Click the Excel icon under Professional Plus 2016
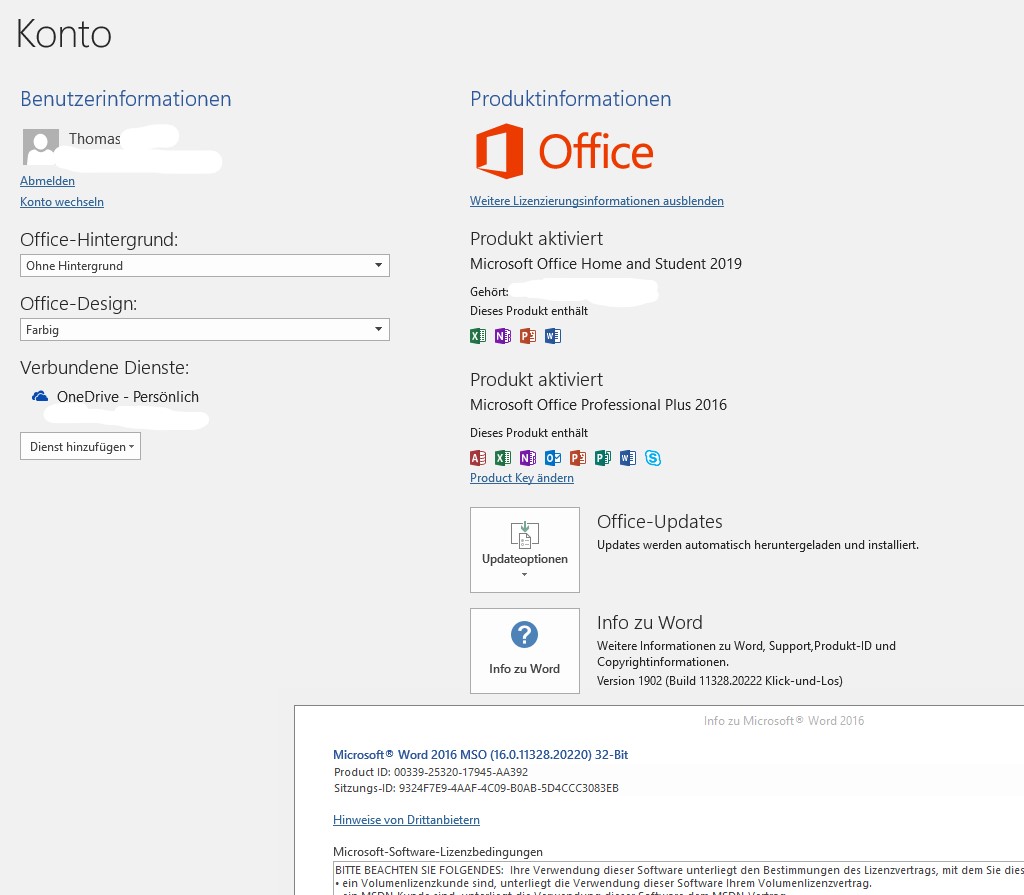Viewport: 1024px width, 895px height. tap(503, 458)
